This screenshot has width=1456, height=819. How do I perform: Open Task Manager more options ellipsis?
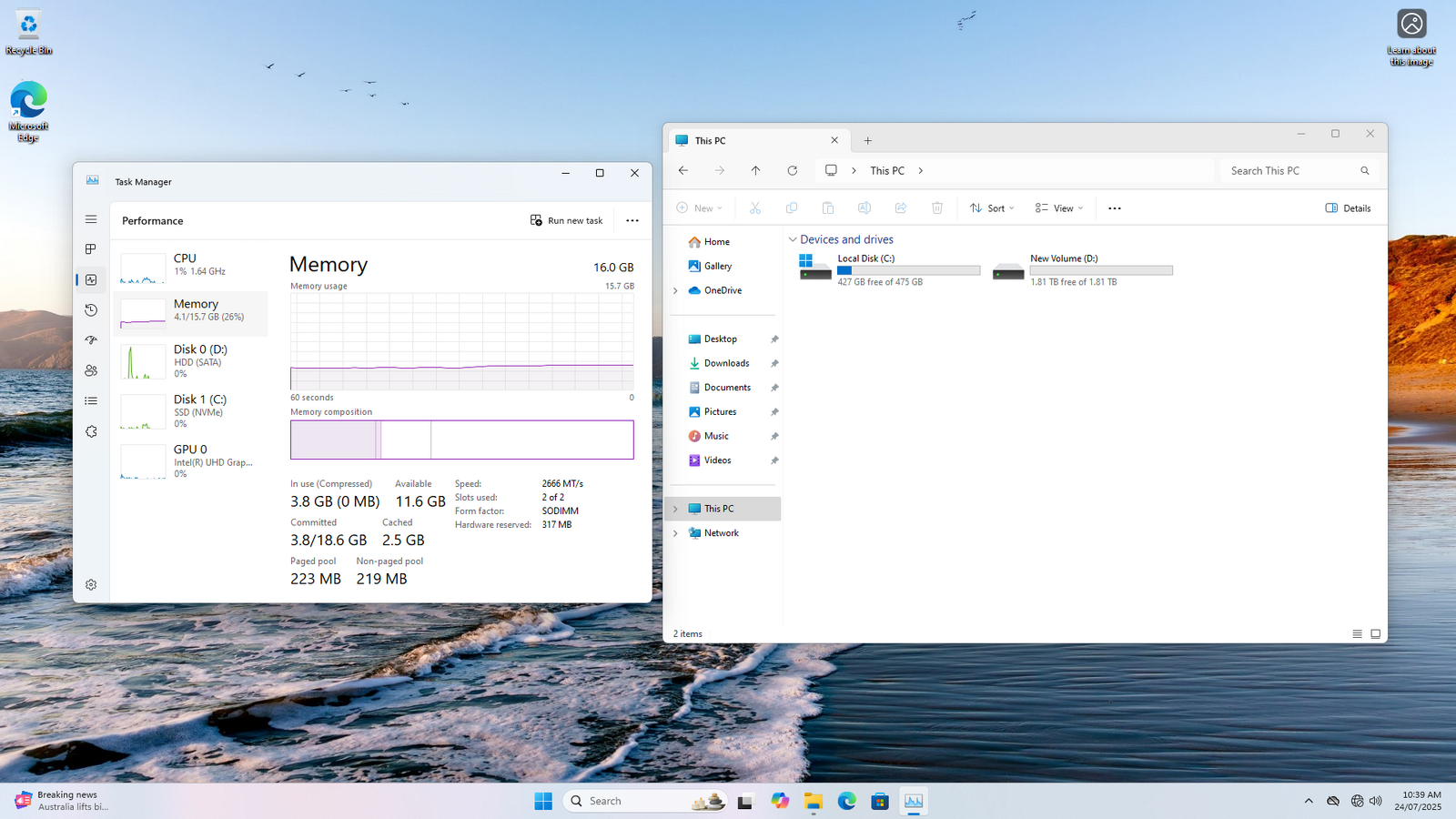pyautogui.click(x=632, y=220)
